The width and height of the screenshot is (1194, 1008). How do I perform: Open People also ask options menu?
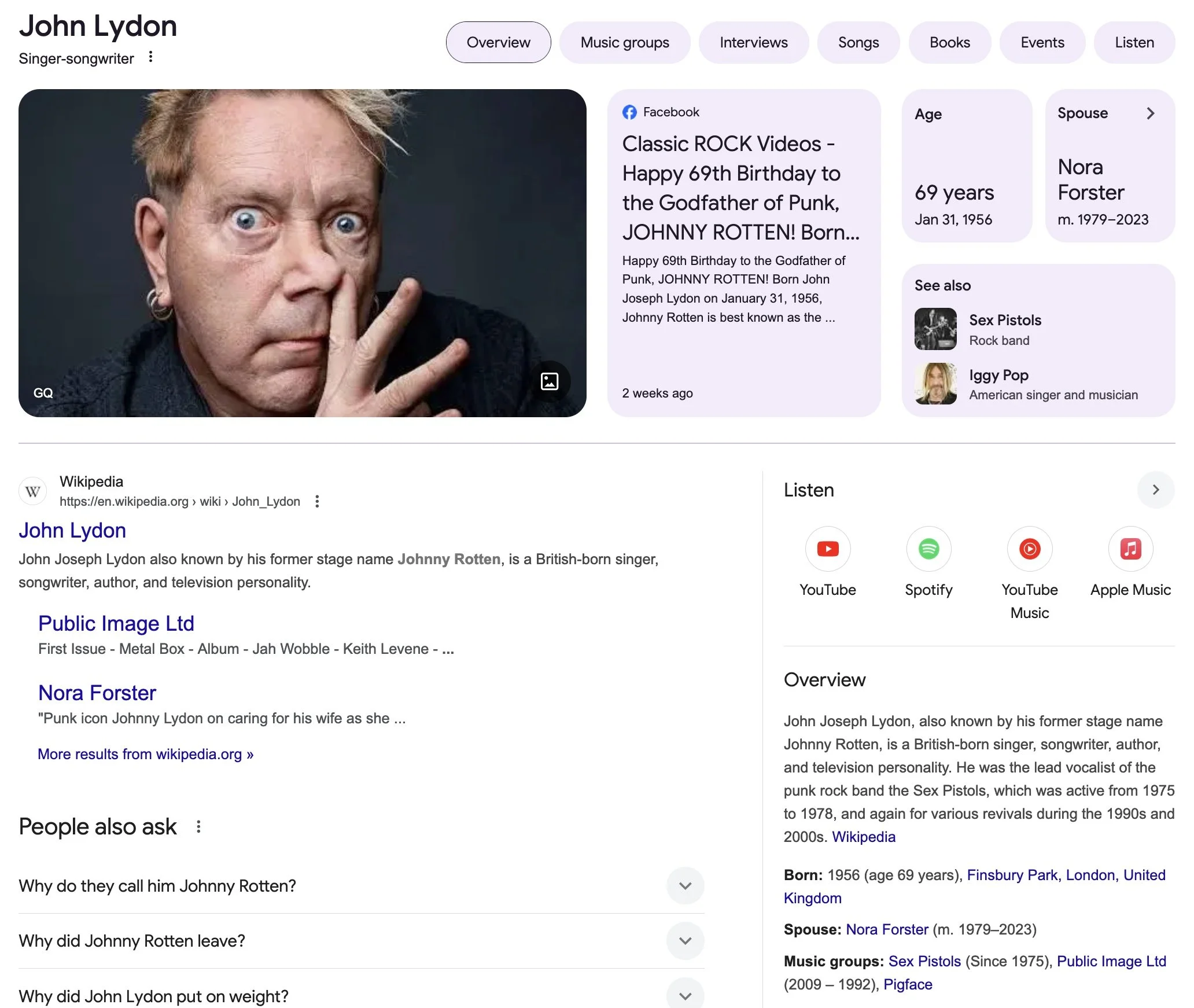point(198,827)
